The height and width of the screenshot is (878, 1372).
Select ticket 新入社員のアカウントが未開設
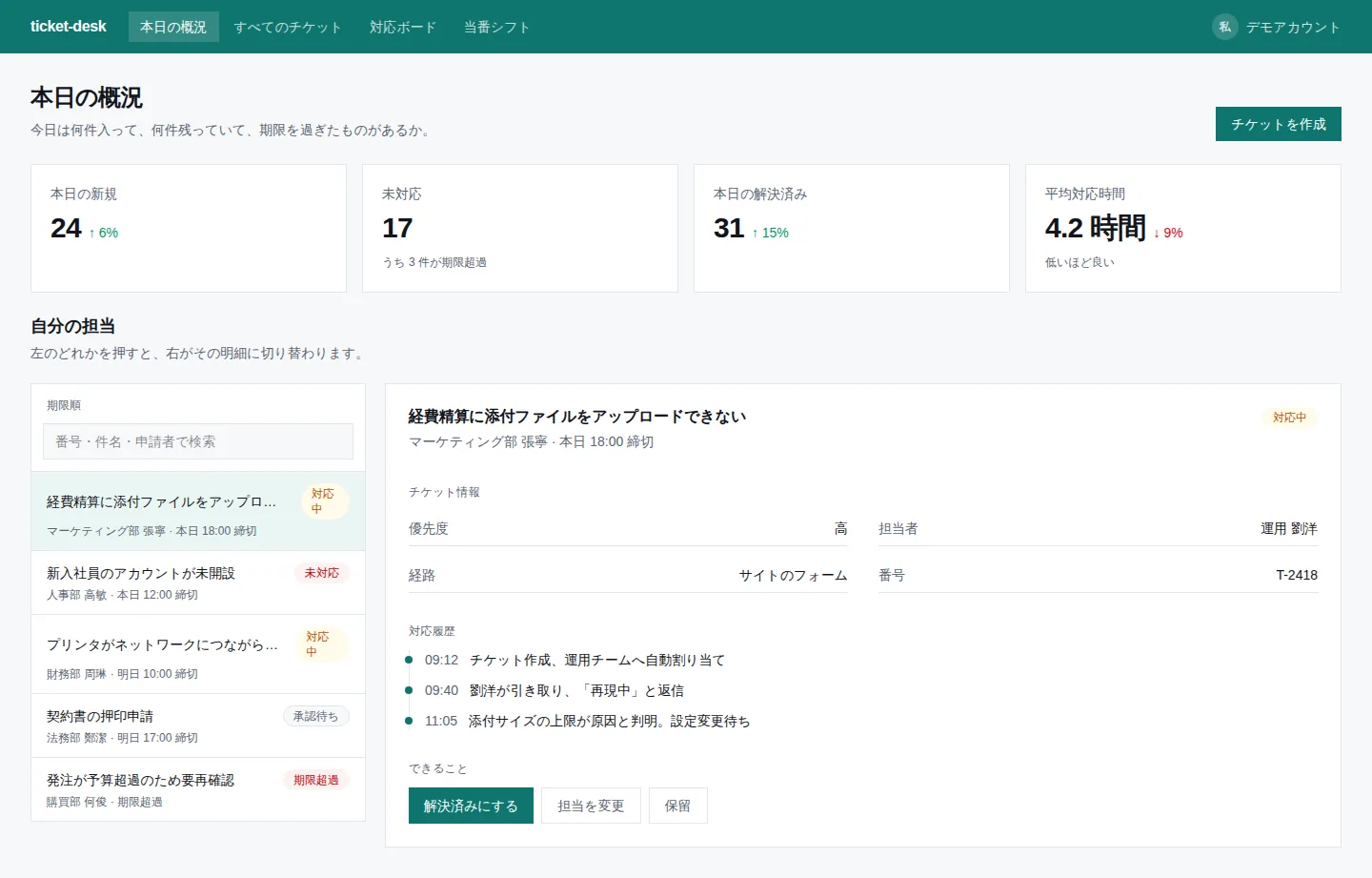click(198, 582)
